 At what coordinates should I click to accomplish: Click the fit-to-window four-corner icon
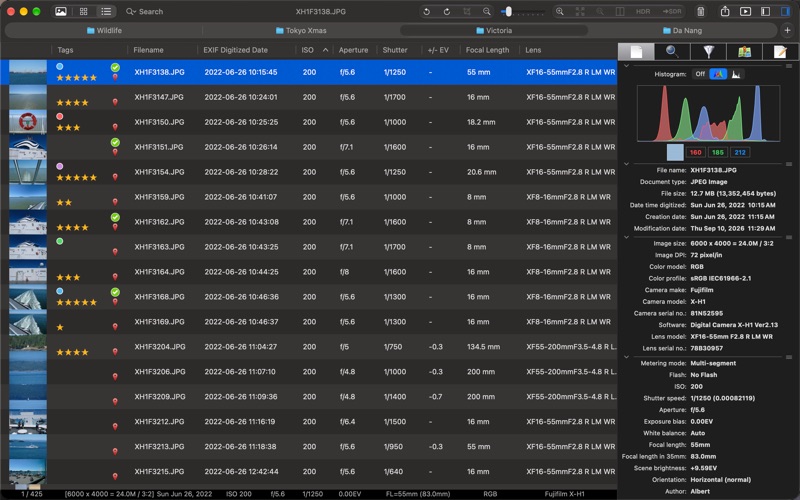[580, 11]
